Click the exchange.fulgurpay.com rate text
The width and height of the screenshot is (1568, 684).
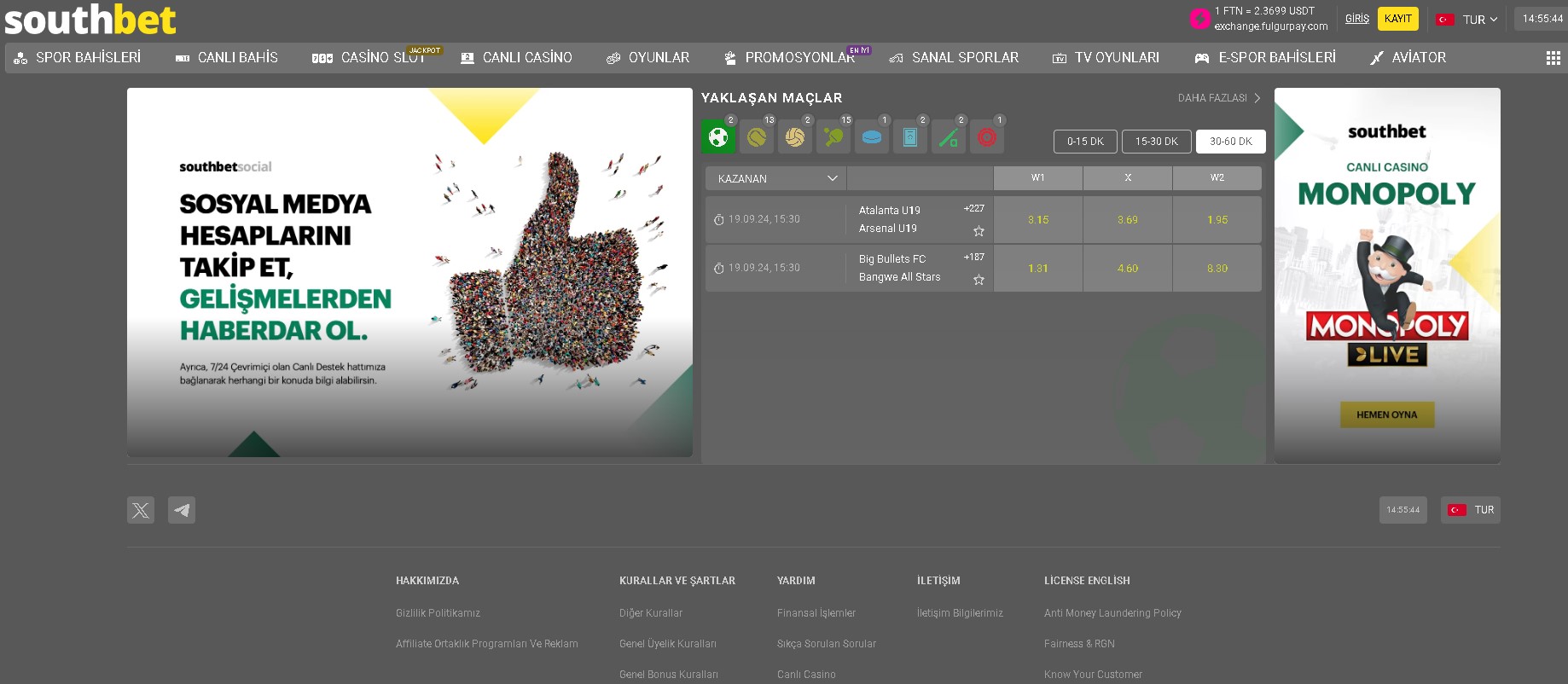tap(1271, 26)
